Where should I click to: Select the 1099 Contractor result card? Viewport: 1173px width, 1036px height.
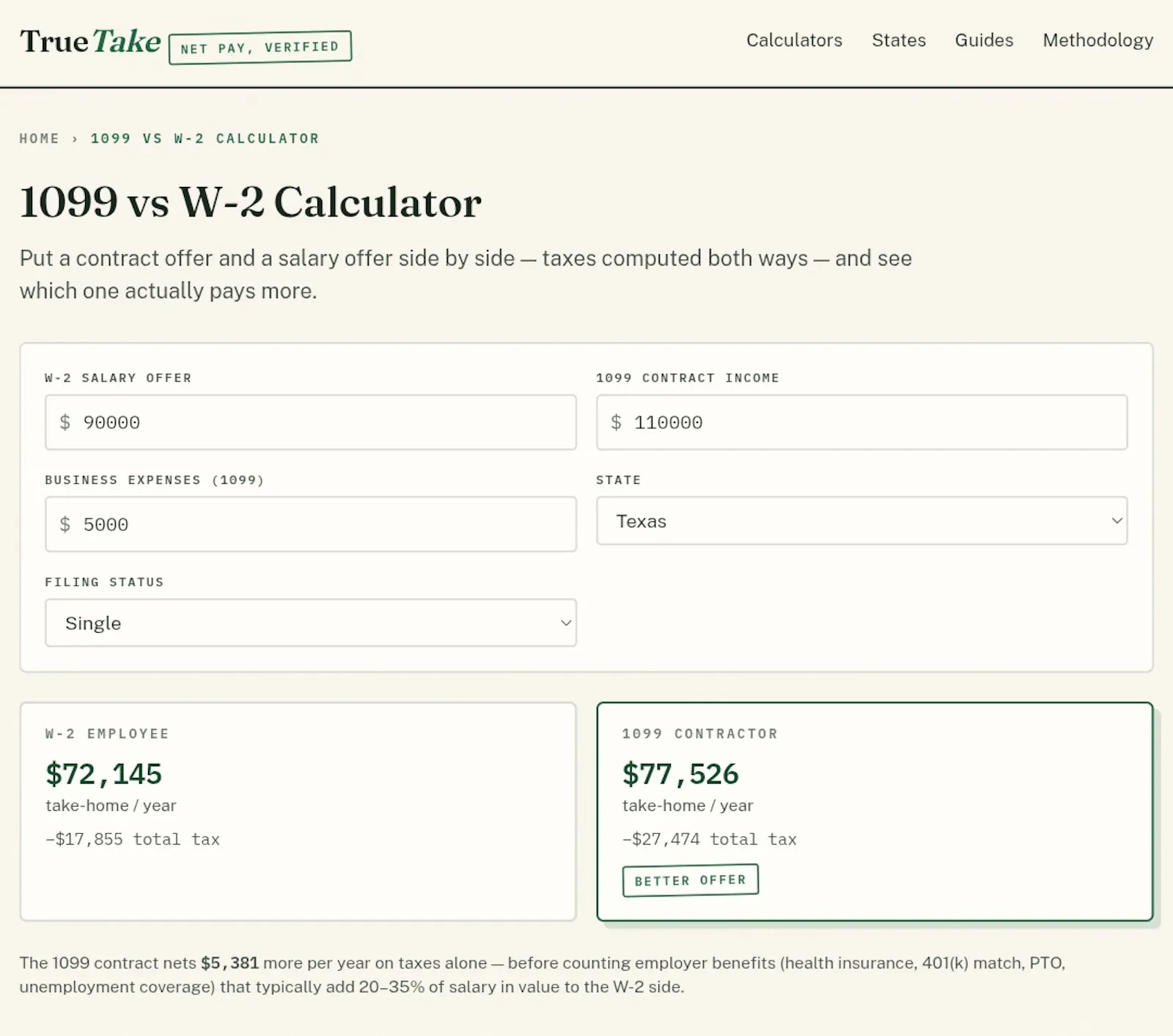875,812
